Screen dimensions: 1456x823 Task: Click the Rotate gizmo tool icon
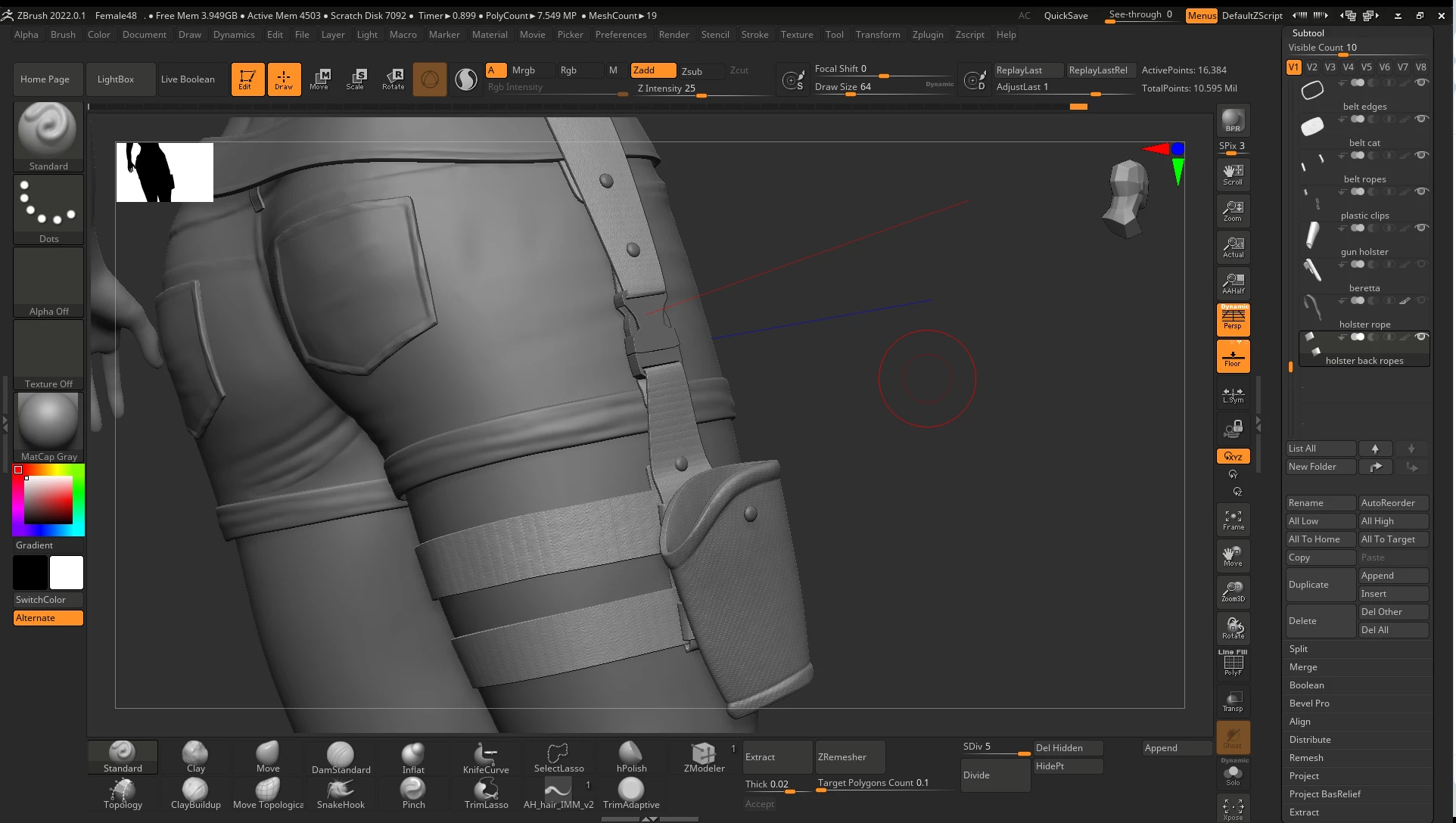click(393, 79)
